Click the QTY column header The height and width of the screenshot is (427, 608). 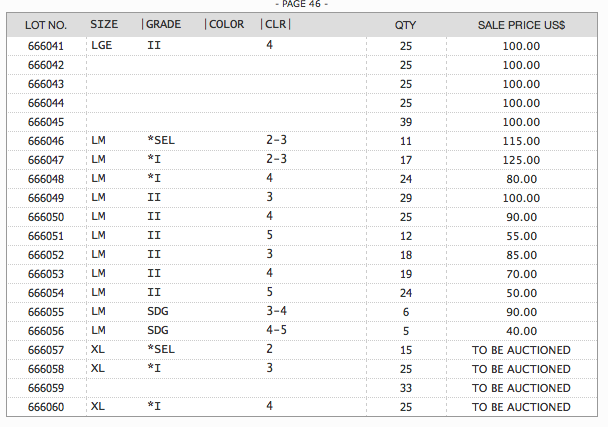click(x=405, y=24)
